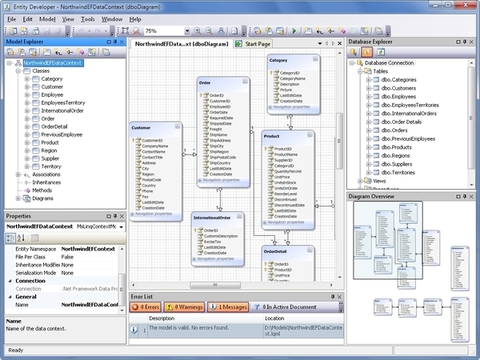Click the refresh icon in Database Explorer toolbar
Screen dimensions: 480x360
(381, 52)
